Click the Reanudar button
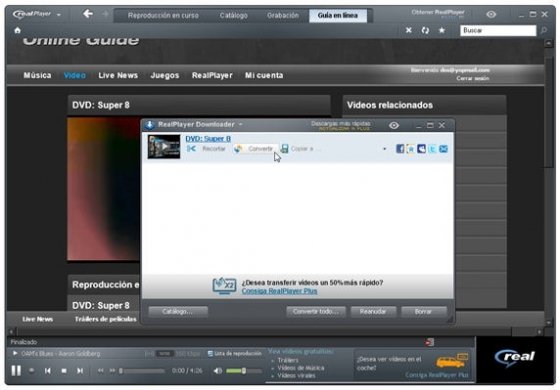 (x=373, y=312)
